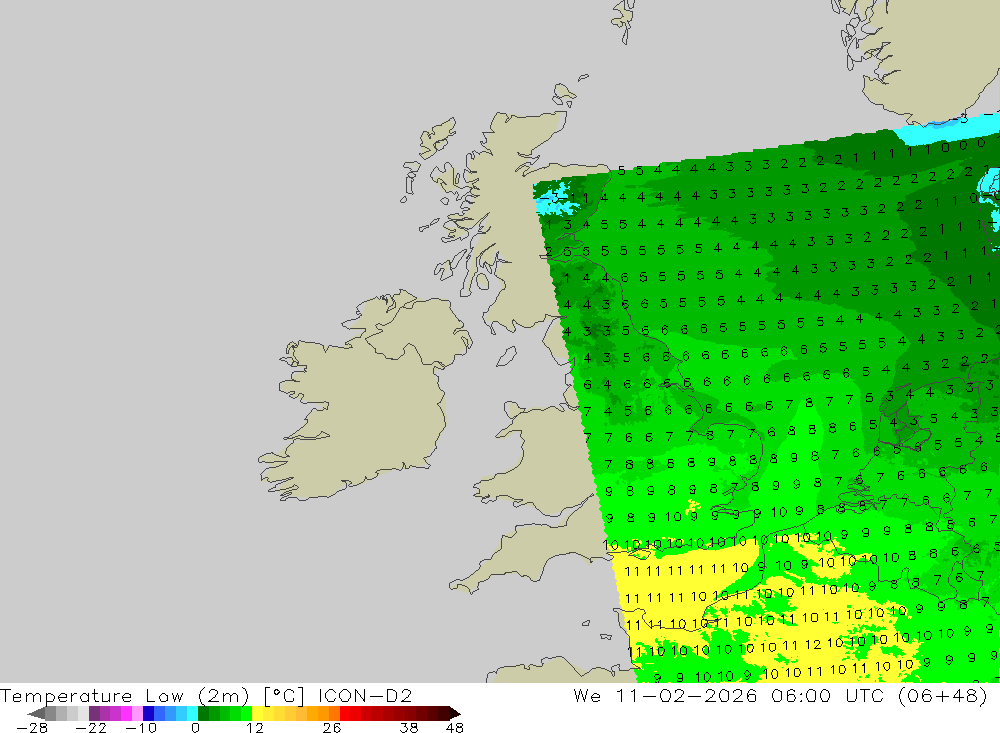This screenshot has height=733, width=1000.
Task: Pick the dark purple swatch above -22
Action: click(94, 714)
